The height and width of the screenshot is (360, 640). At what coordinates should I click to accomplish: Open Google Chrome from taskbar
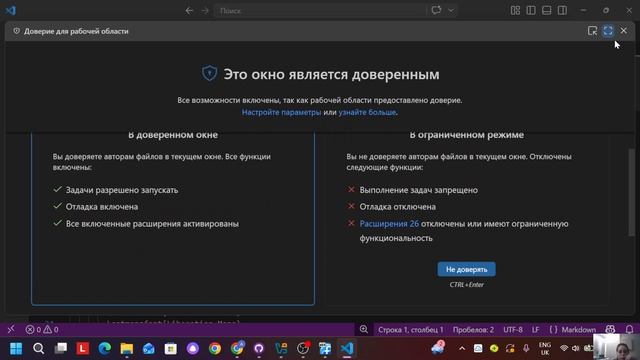(215, 349)
